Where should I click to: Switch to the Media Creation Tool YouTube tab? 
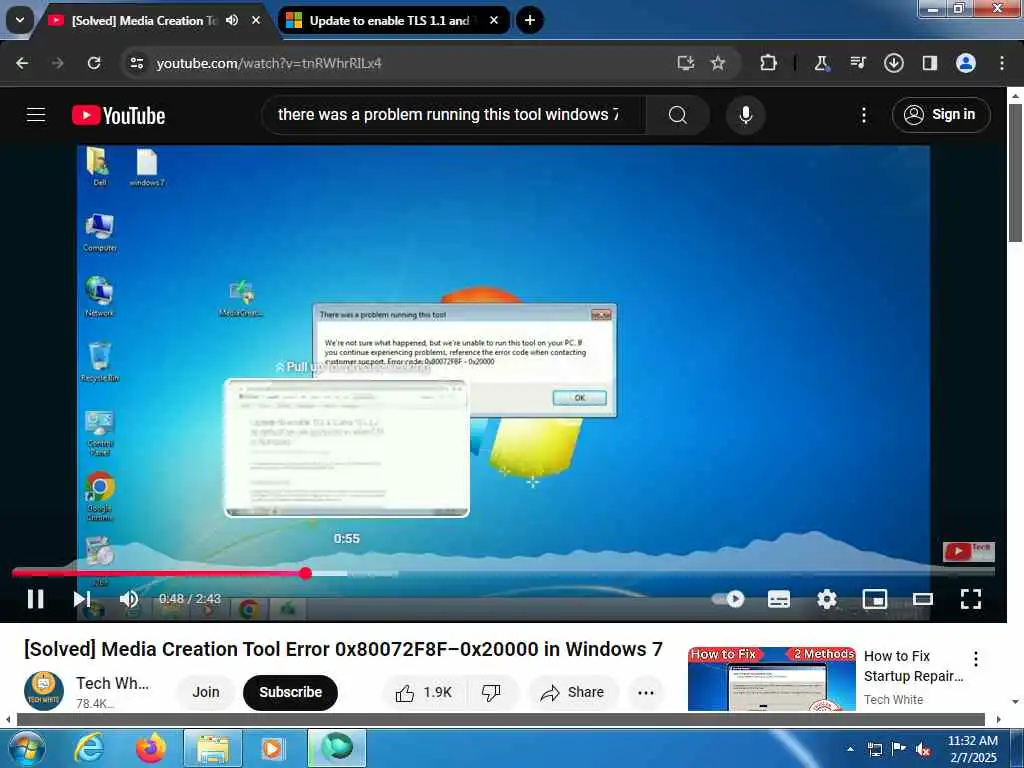144,20
